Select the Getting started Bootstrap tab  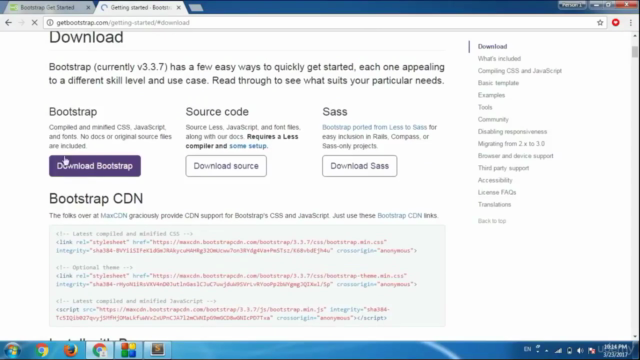139,7
